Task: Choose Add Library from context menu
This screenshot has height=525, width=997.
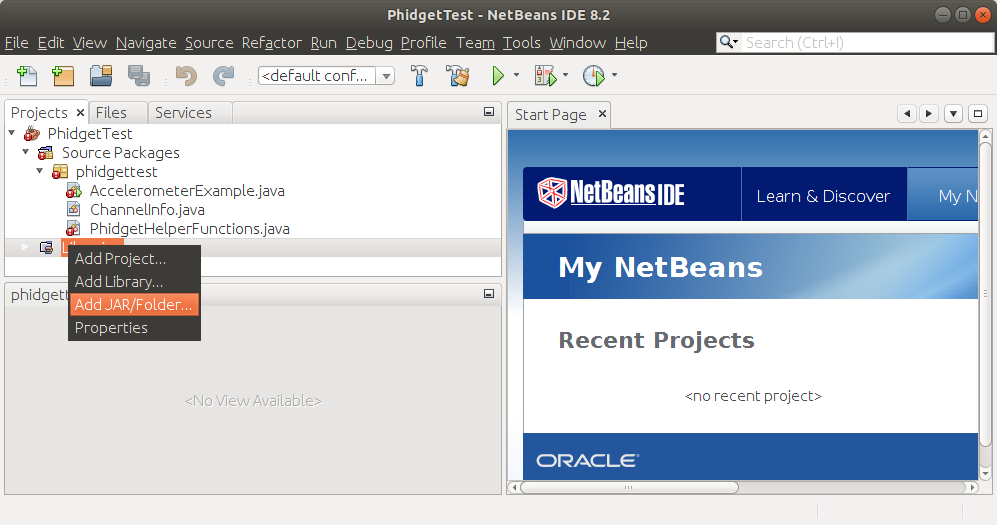Action: click(x=134, y=282)
